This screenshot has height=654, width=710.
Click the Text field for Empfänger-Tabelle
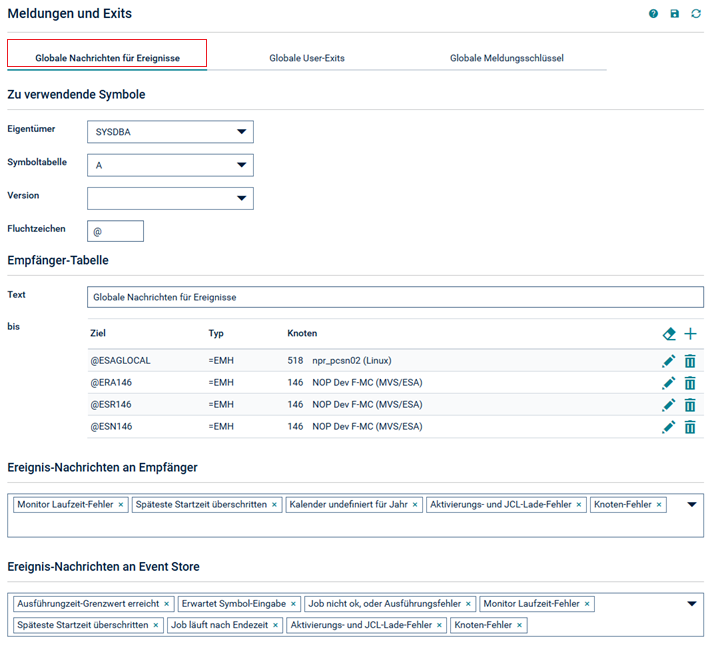(395, 297)
